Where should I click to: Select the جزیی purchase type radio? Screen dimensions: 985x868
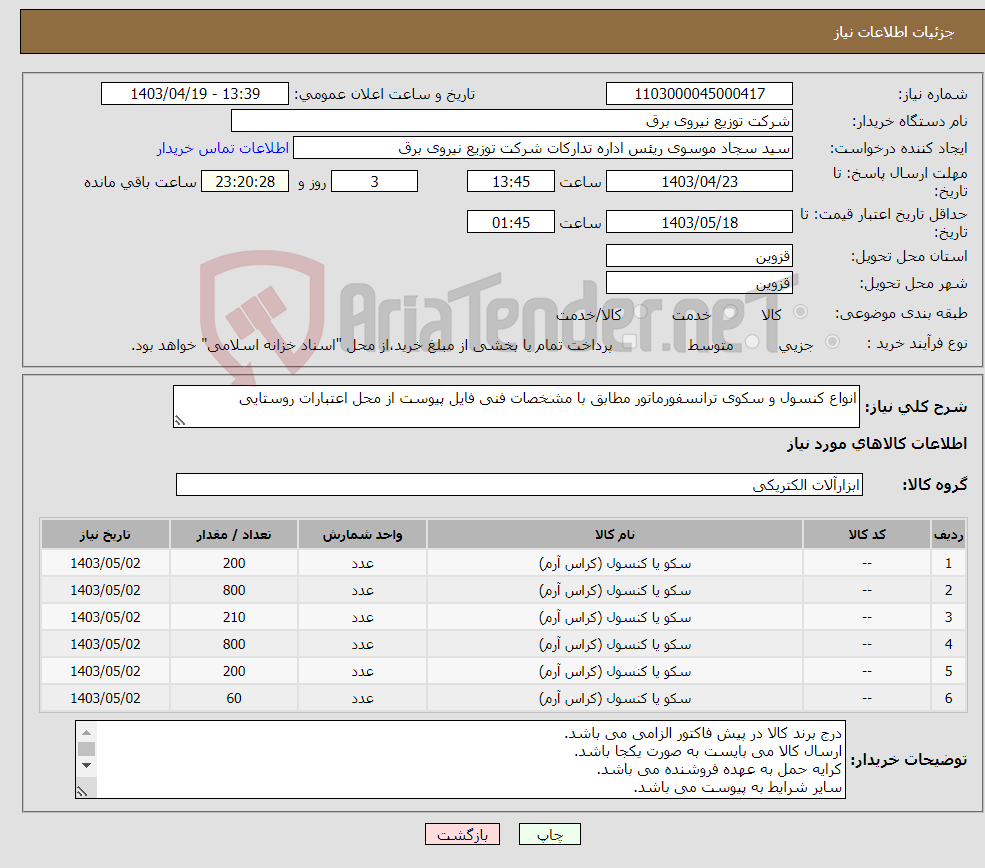click(x=832, y=342)
